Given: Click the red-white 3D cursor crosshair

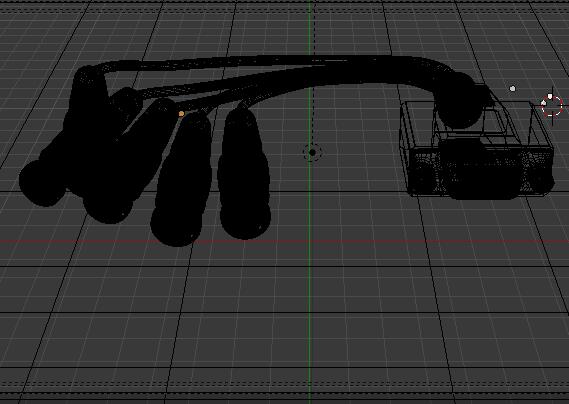Looking at the screenshot, I should (x=552, y=106).
